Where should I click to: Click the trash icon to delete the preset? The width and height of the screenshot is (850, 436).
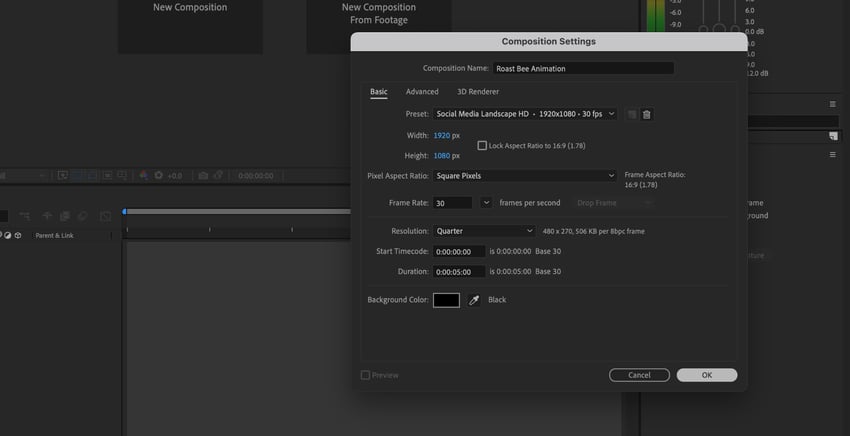(x=646, y=114)
